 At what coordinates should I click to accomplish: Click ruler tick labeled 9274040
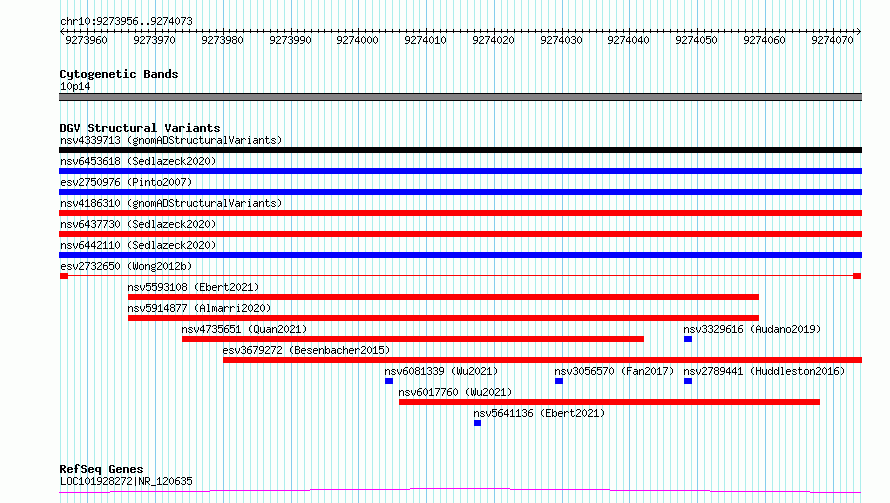tap(629, 40)
